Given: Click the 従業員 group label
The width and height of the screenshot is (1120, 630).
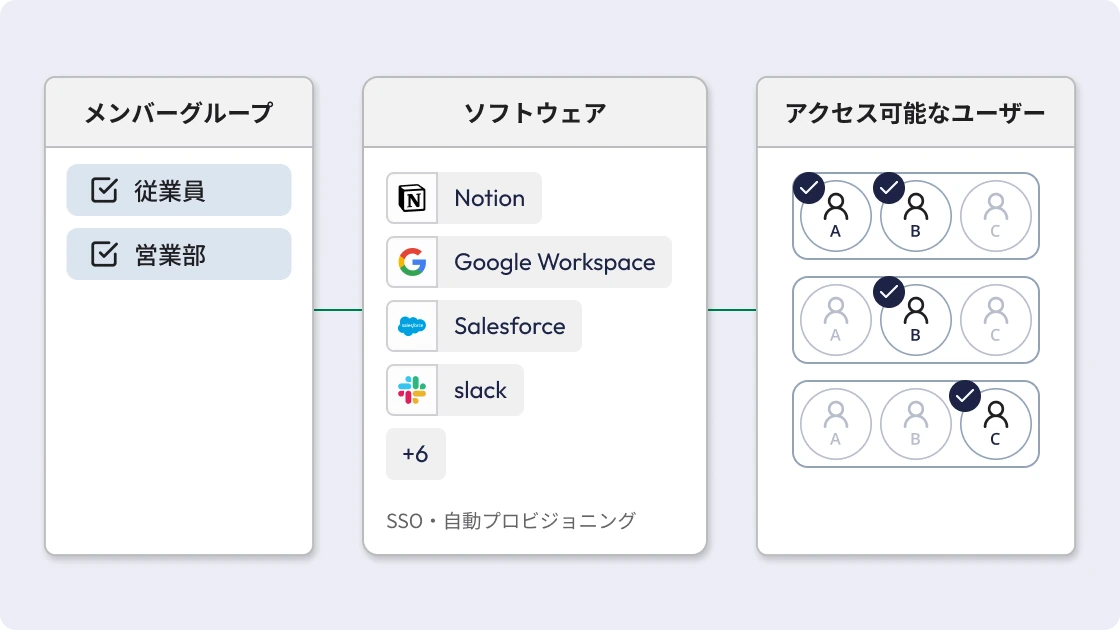Looking at the screenshot, I should coord(170,191).
